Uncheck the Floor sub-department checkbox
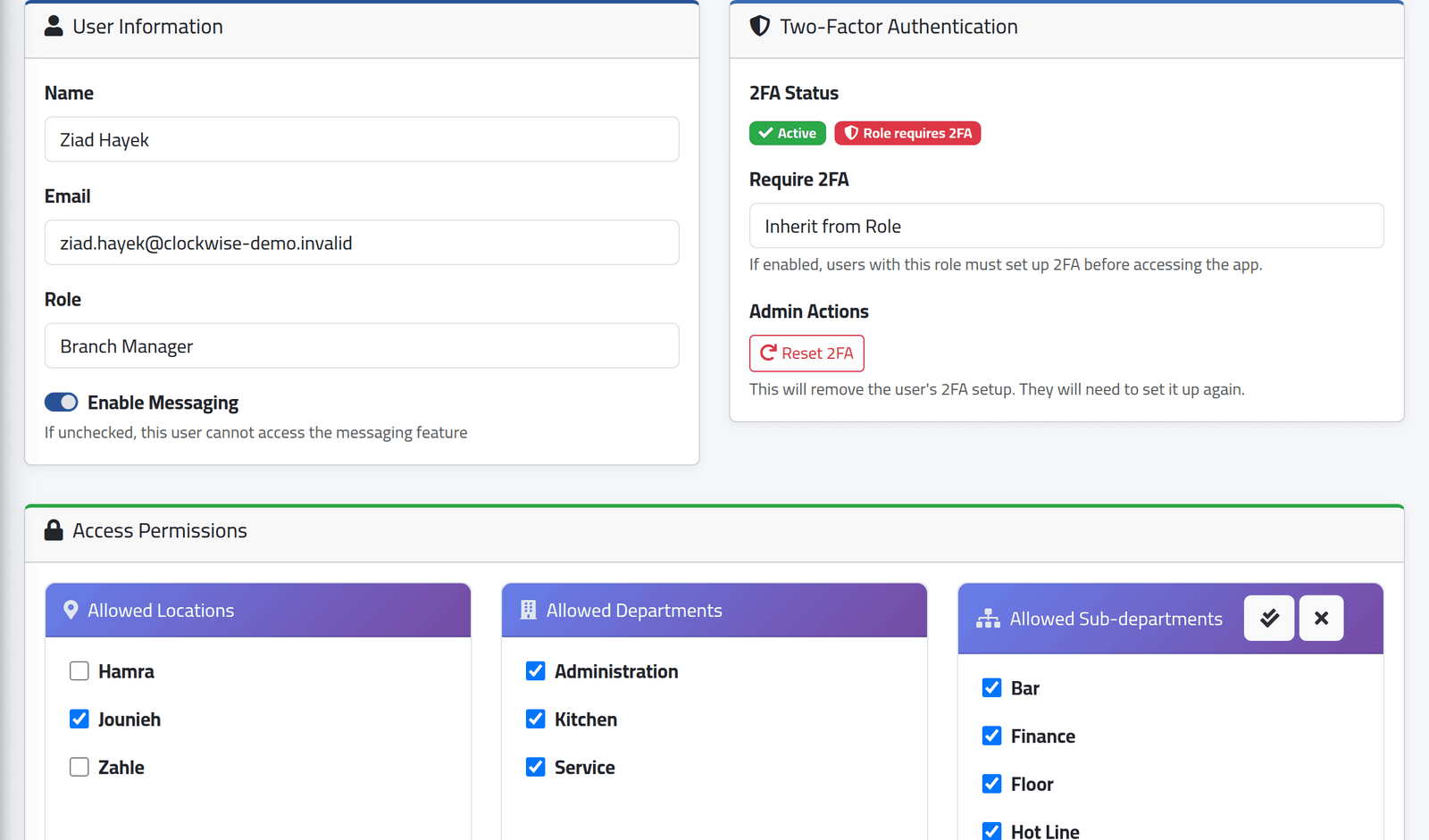This screenshot has width=1429, height=840. [992, 785]
